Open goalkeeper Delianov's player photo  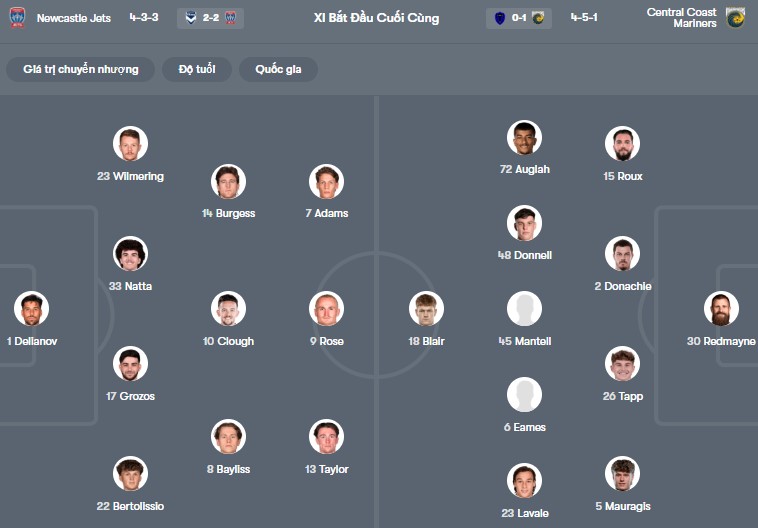pos(31,309)
